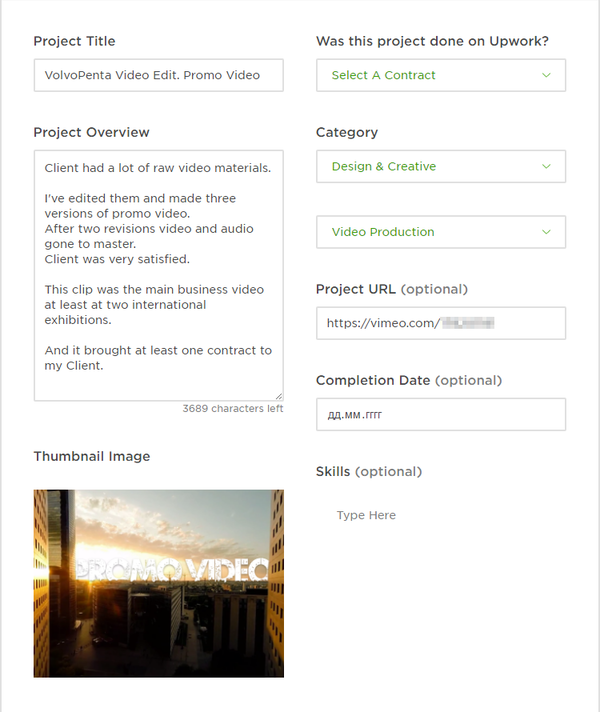
Task: Click inside the Project Overview text area
Action: tap(158, 275)
